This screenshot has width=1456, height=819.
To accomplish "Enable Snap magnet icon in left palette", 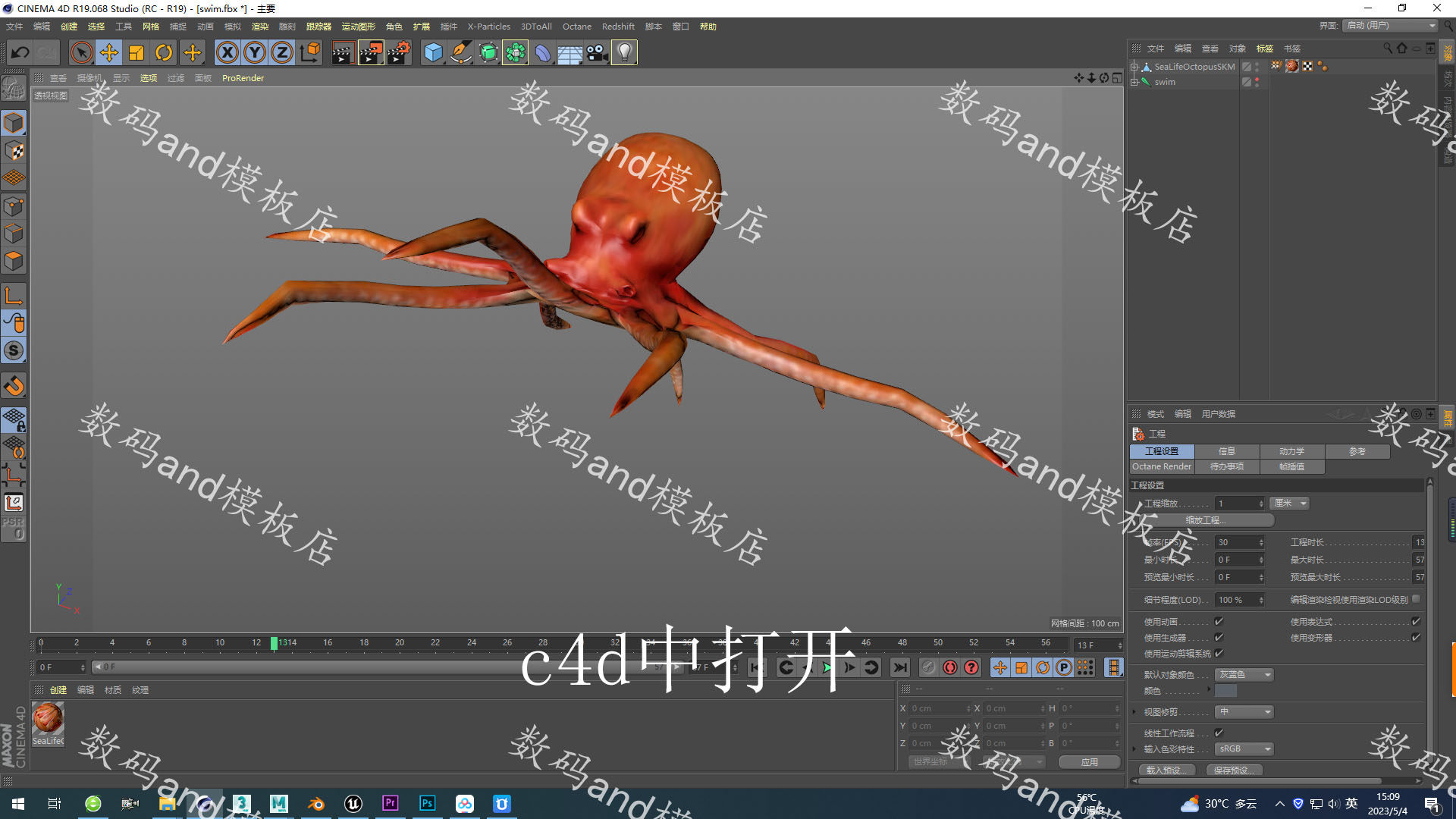I will [14, 386].
